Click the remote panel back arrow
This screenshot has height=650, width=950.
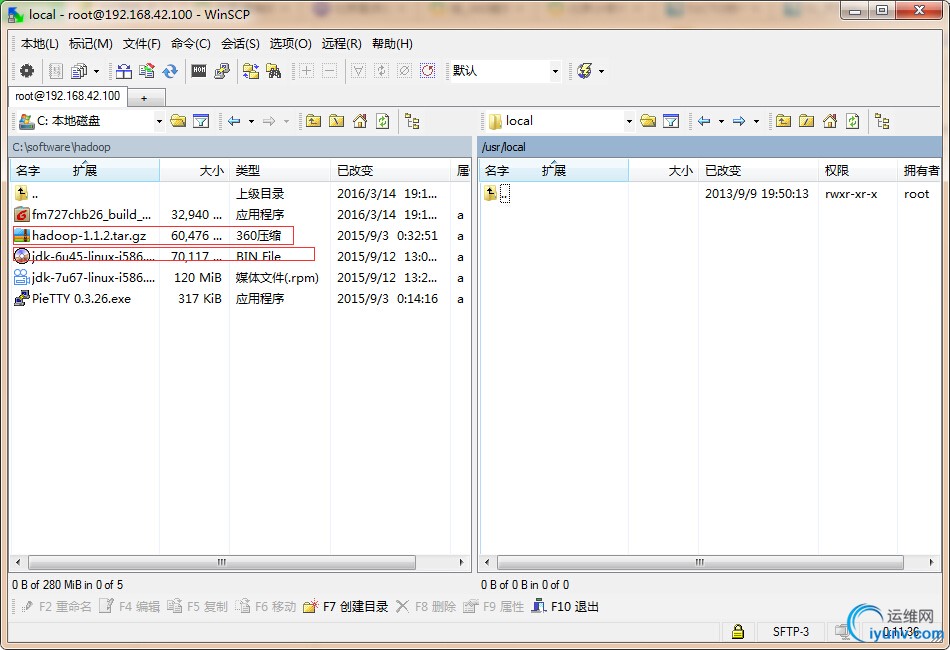click(x=704, y=121)
